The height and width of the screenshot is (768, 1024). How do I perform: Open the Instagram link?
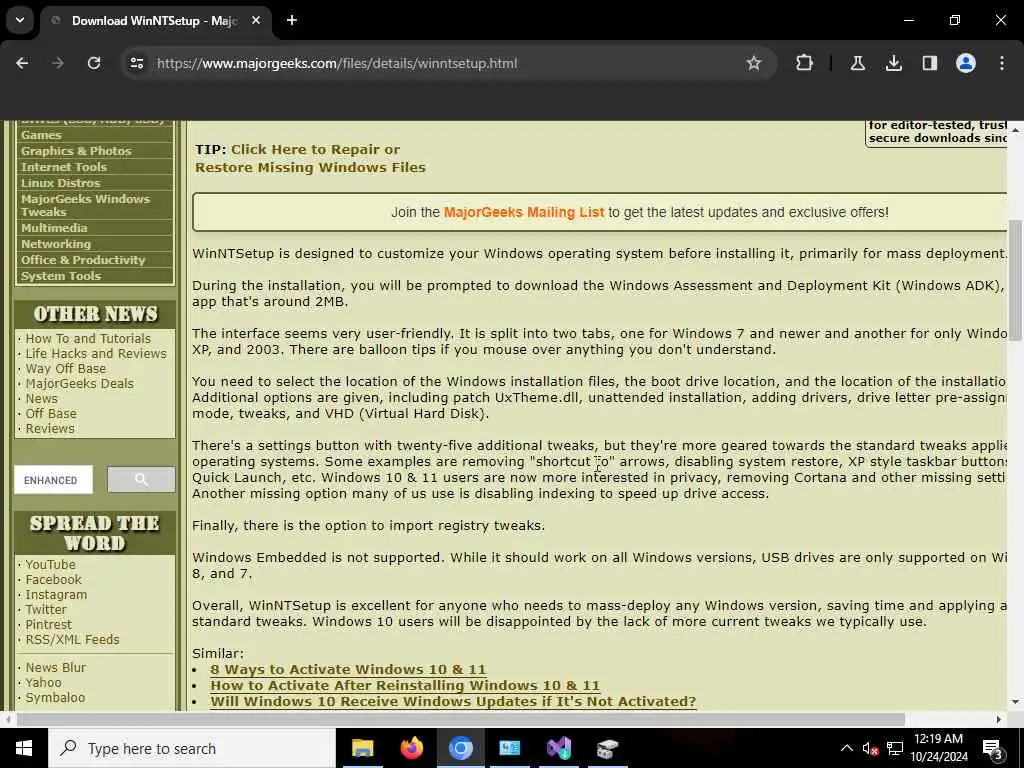coord(56,594)
